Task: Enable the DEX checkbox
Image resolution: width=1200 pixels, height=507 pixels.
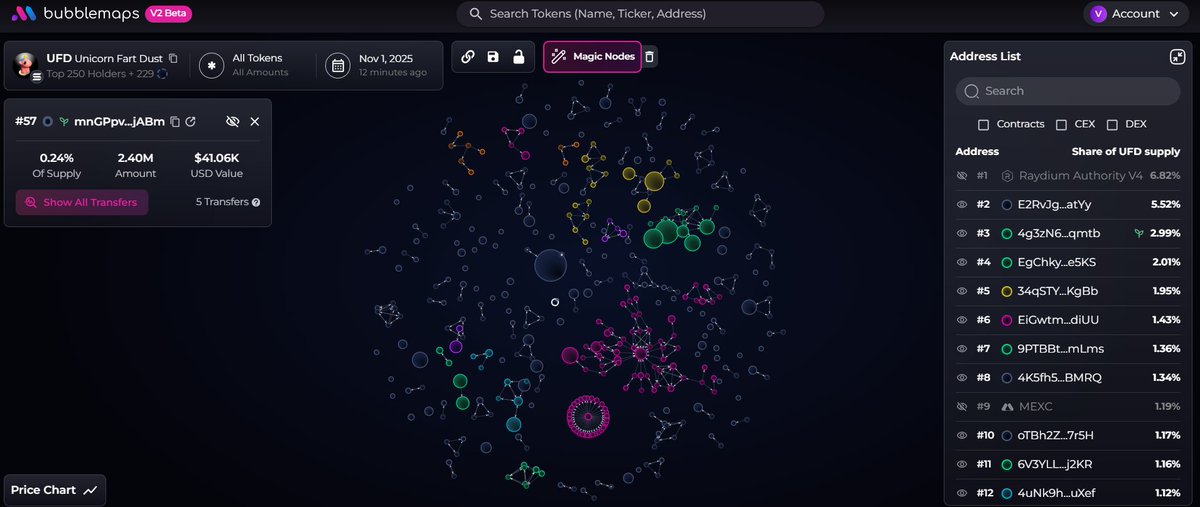Action: coord(1112,124)
